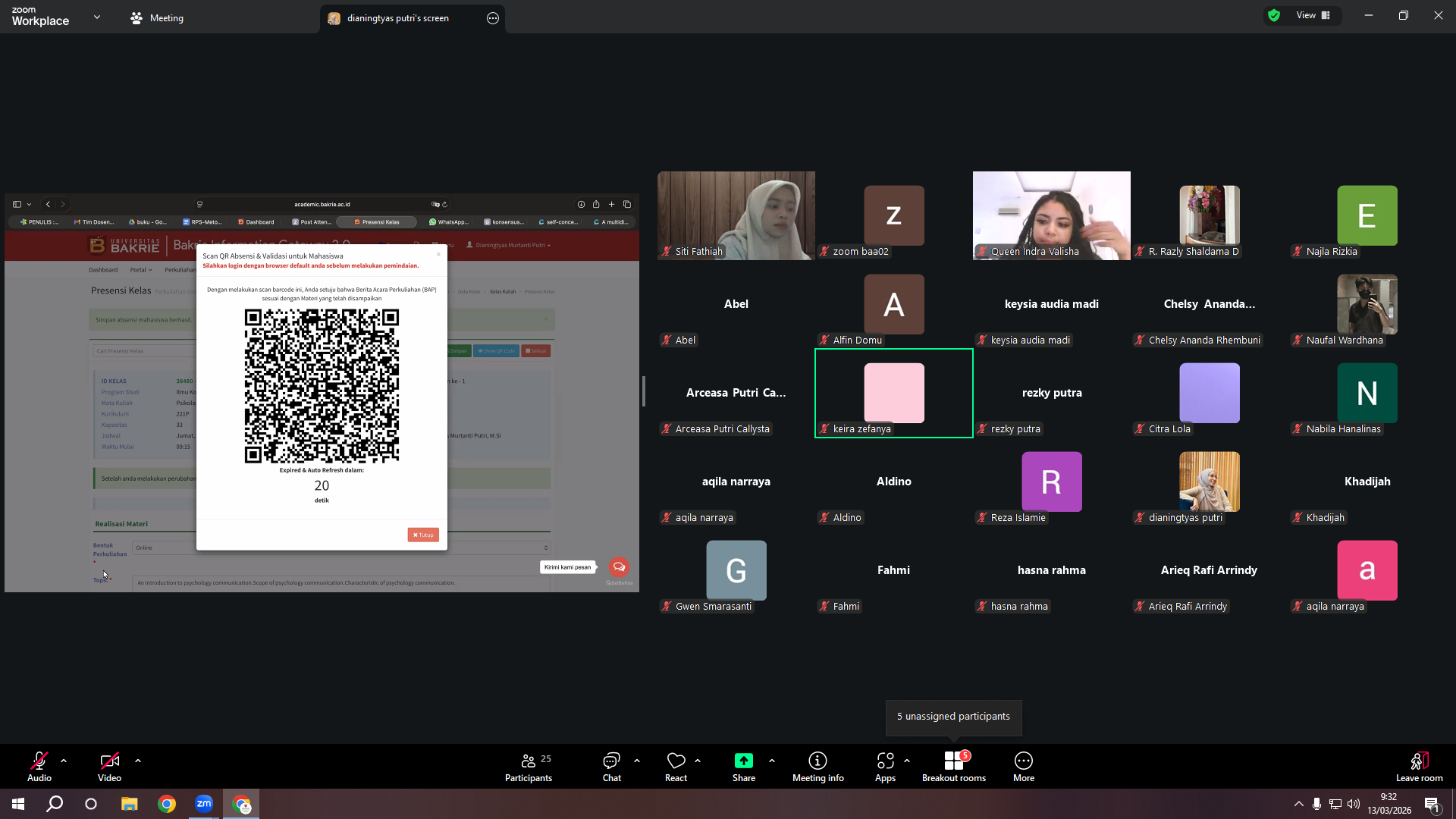1456x819 pixels.
Task: Expand chat options caret beside Chat
Action: [x=637, y=761]
